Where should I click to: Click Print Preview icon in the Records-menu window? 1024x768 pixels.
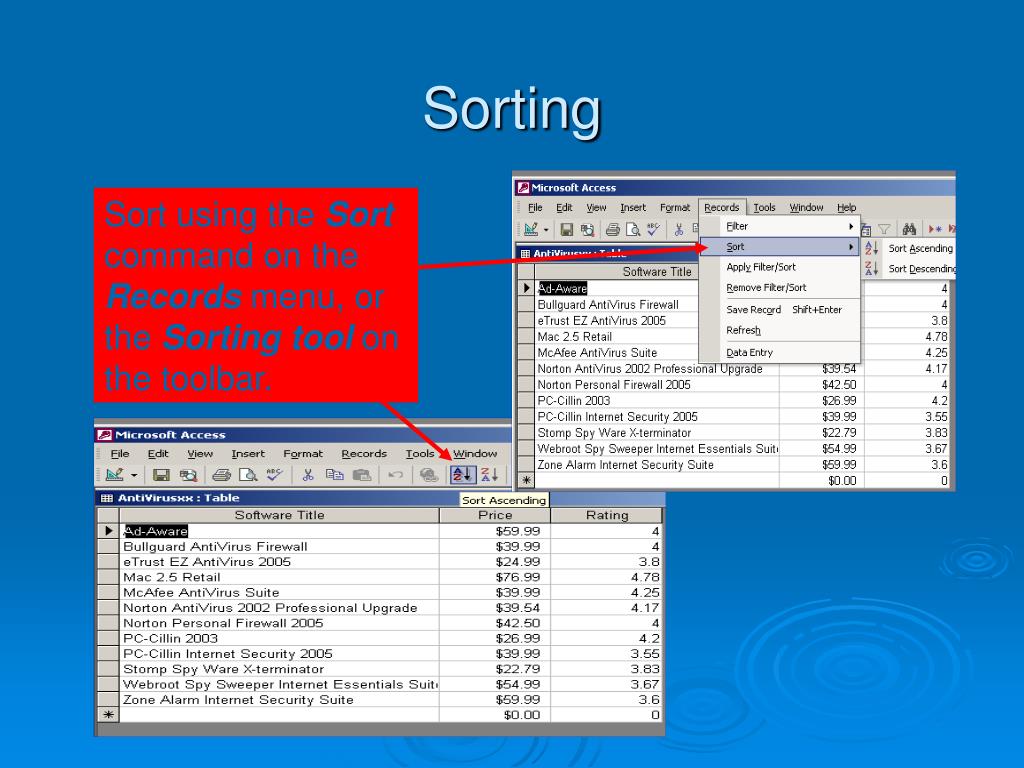(633, 229)
